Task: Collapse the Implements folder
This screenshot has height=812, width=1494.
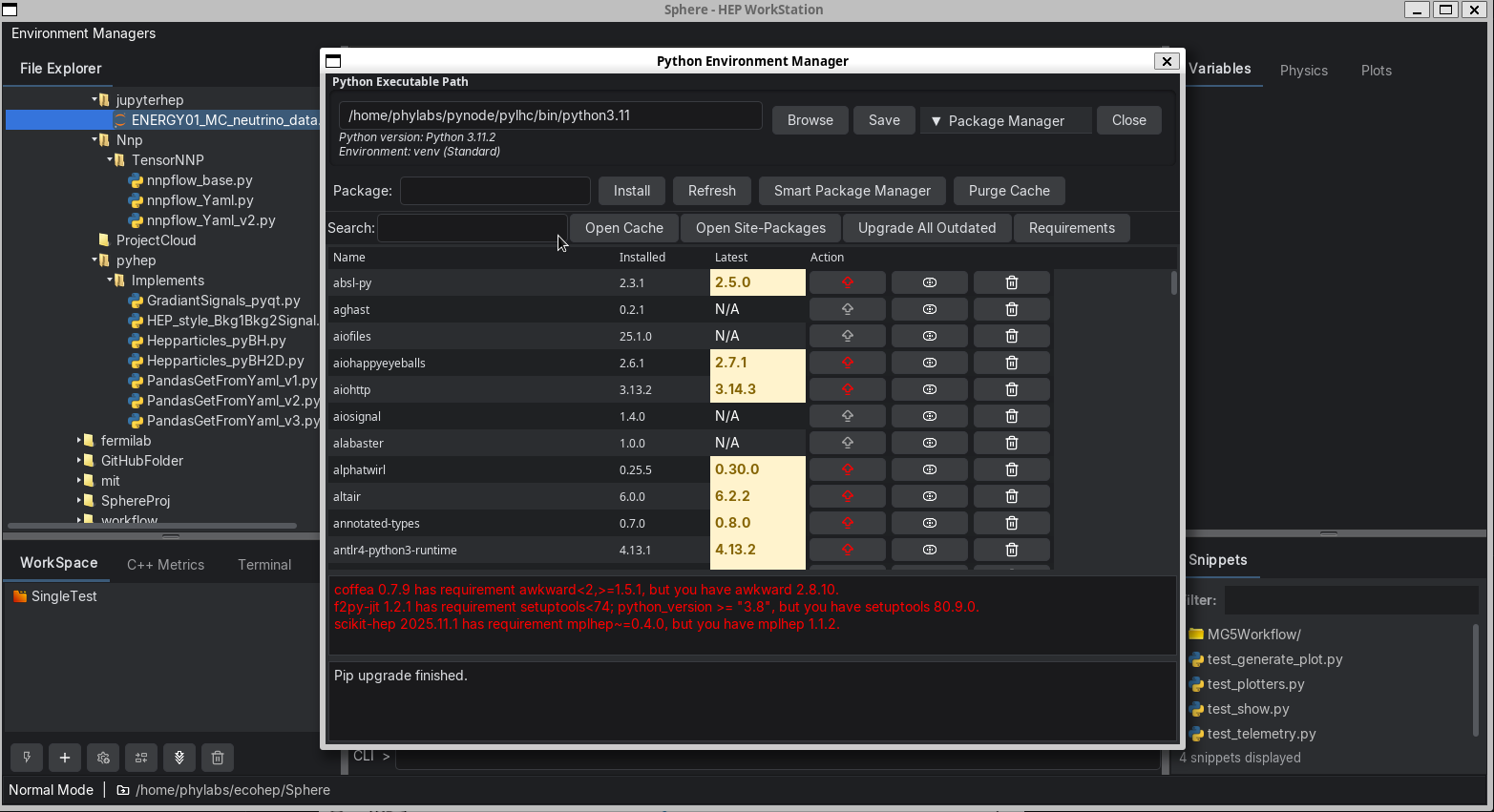Action: tap(111, 280)
